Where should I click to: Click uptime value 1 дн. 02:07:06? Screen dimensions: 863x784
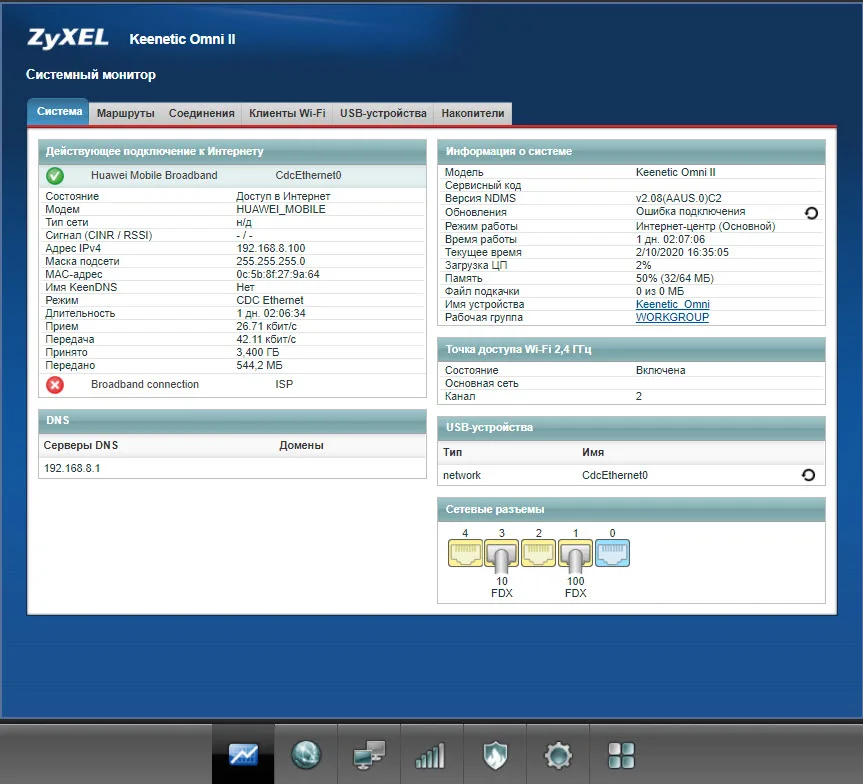click(670, 239)
